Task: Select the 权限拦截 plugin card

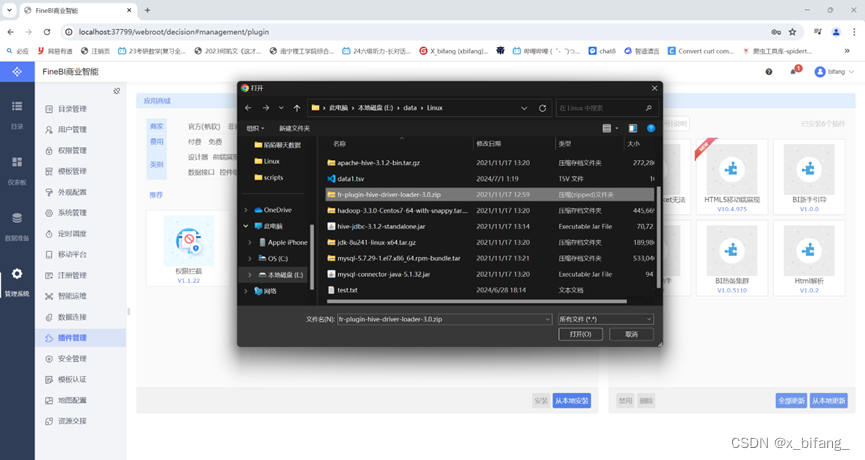Action: [x=188, y=248]
